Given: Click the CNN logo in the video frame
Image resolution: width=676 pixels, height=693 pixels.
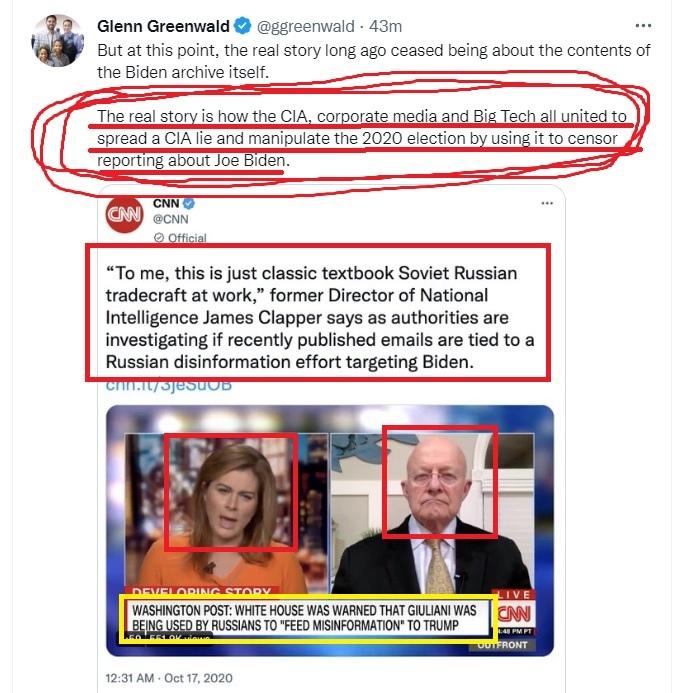Looking at the screenshot, I should tap(514, 614).
